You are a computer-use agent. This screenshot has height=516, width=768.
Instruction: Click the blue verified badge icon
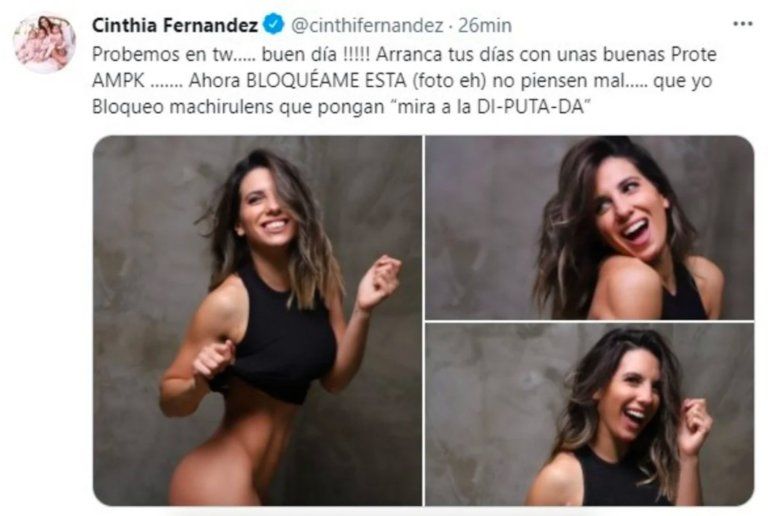274,25
